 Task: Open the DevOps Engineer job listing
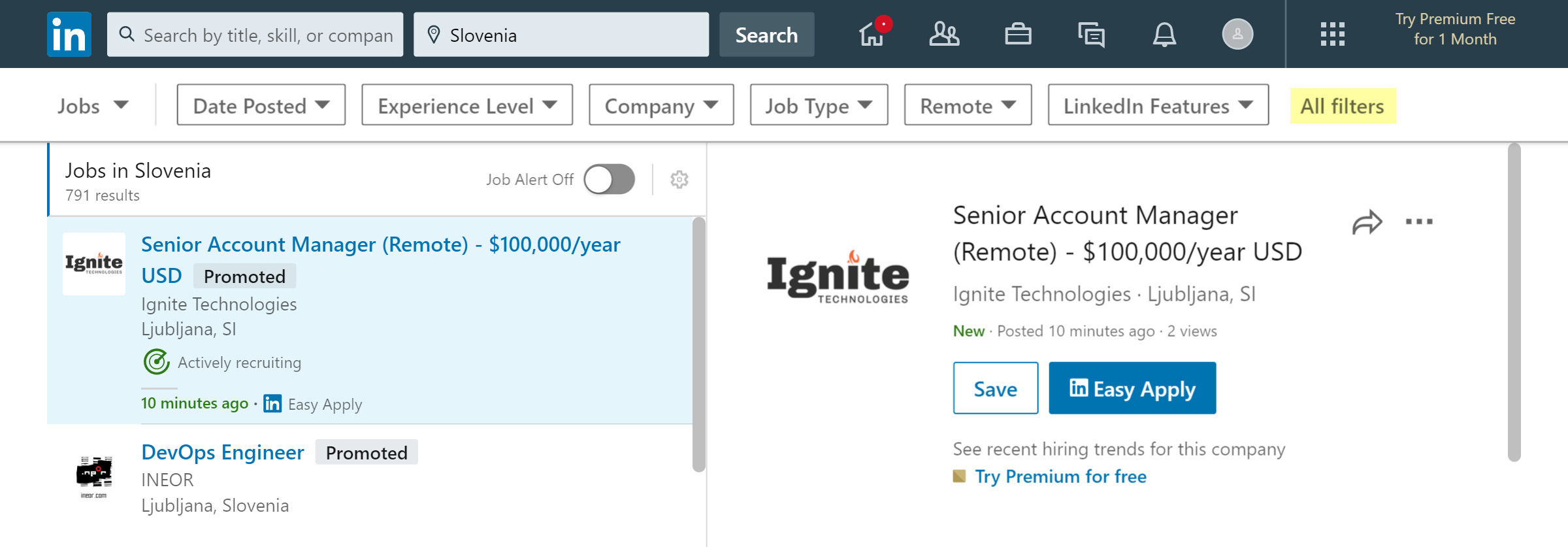click(223, 452)
